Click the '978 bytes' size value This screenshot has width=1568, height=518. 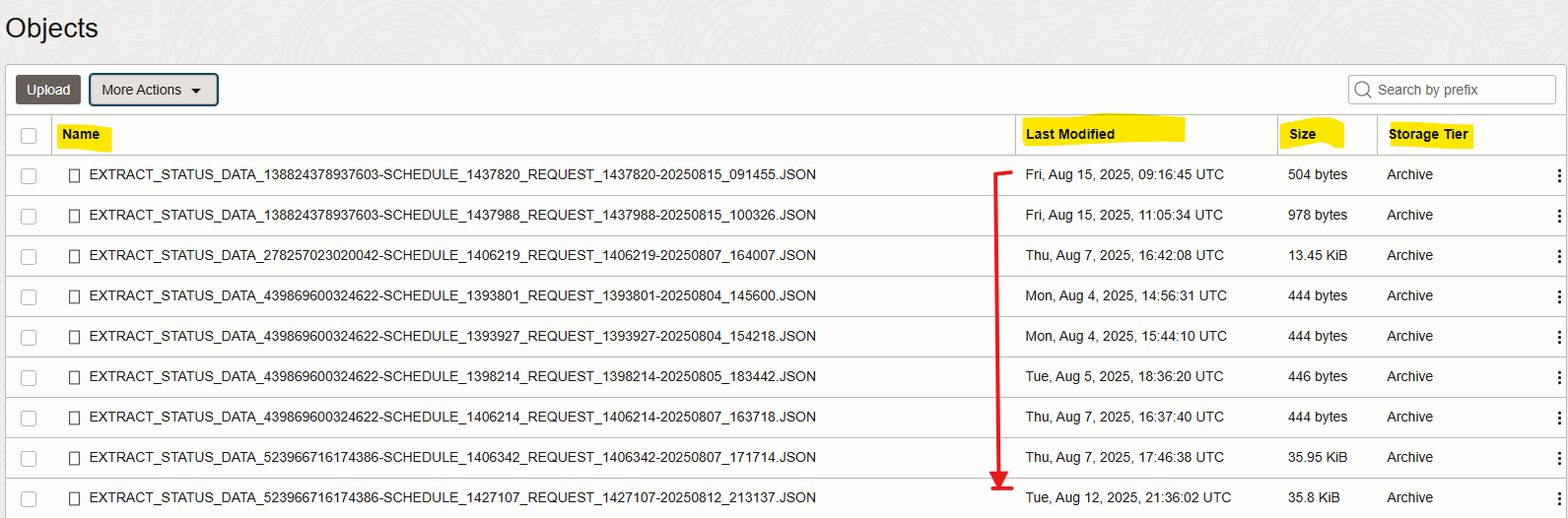click(x=1318, y=215)
